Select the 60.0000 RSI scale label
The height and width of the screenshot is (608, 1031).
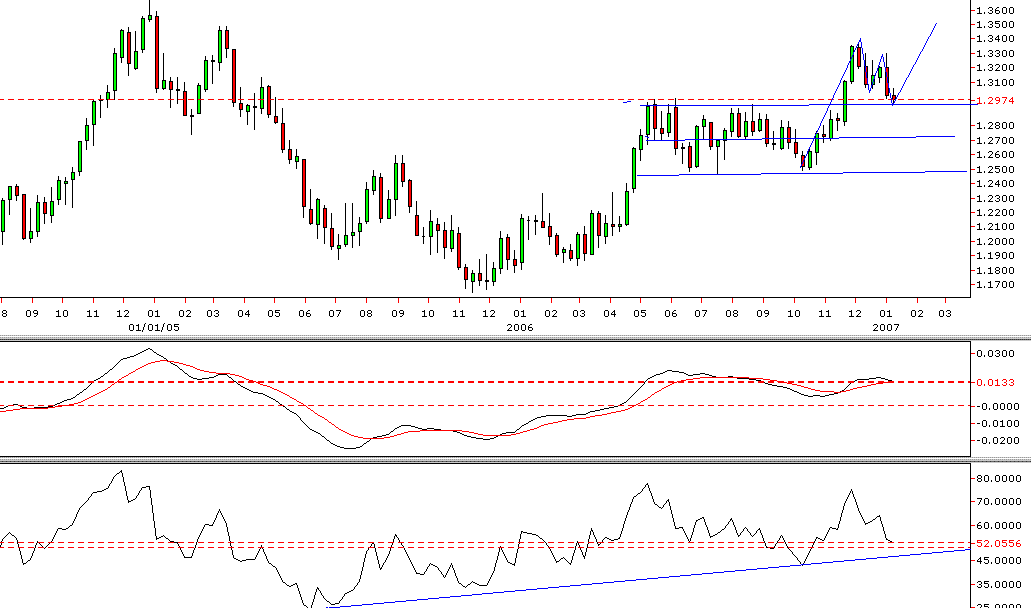(x=999, y=526)
